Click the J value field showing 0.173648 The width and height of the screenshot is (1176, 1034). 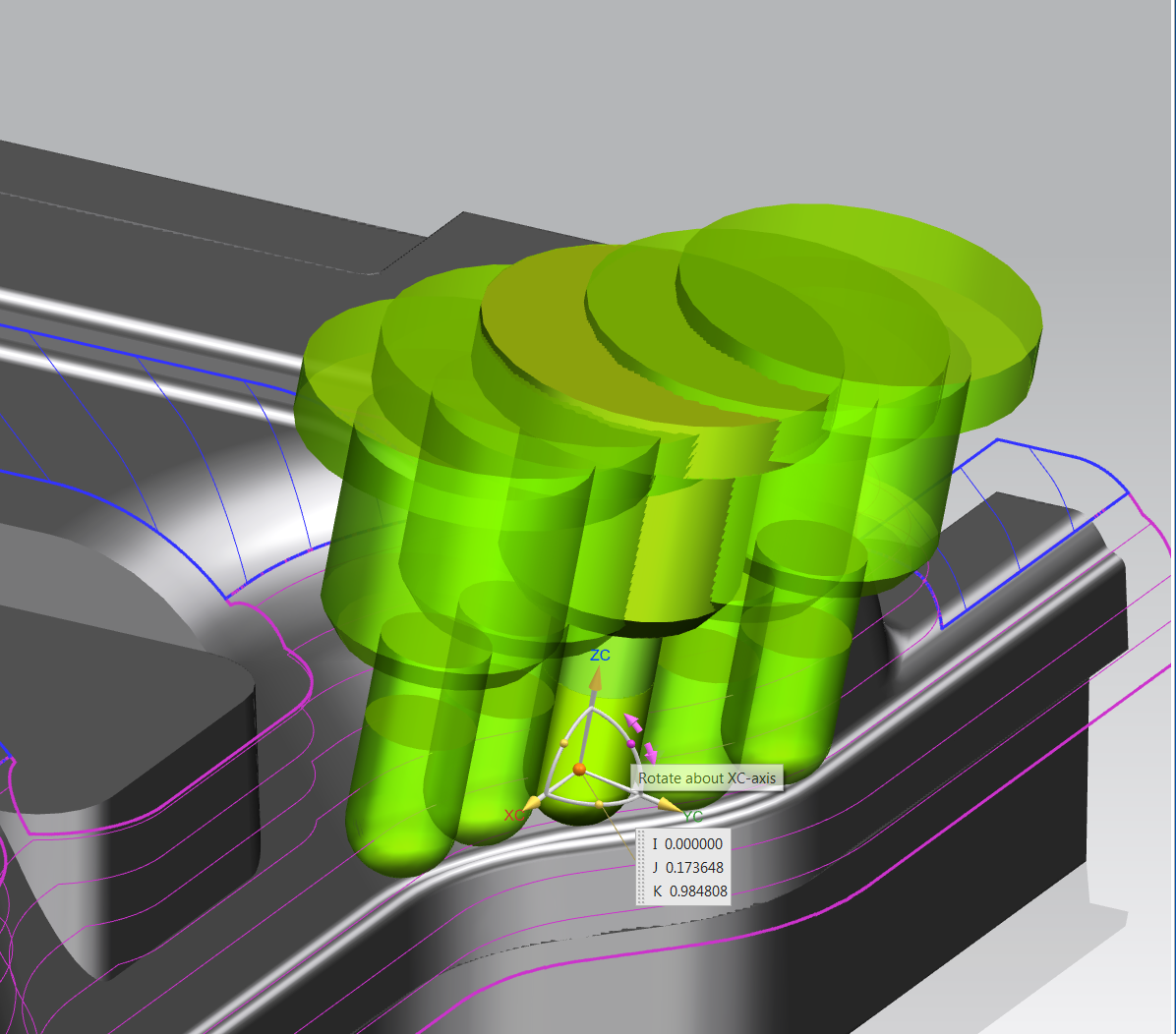pyautogui.click(x=693, y=868)
